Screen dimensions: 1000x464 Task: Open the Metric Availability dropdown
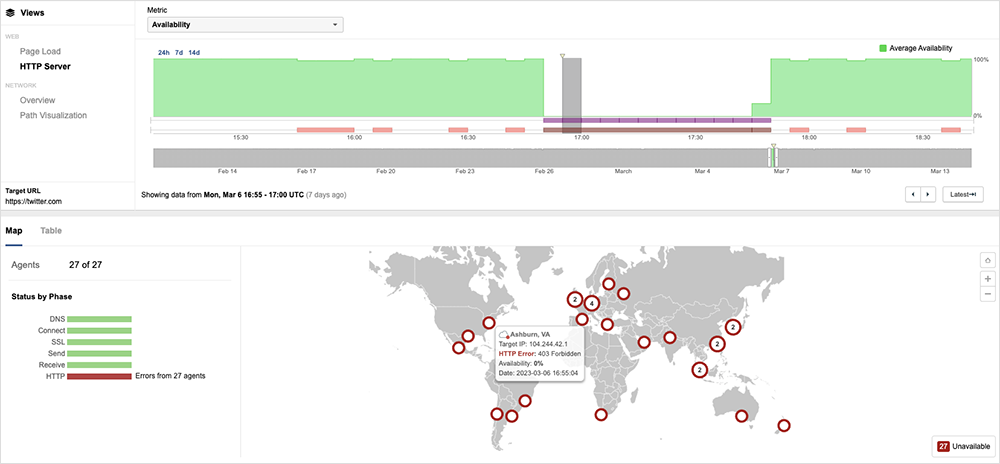(245, 24)
